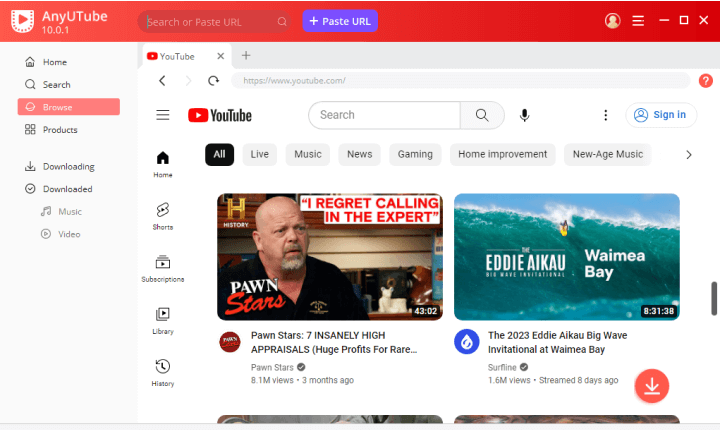720x430 pixels.
Task: Open the Surfline channel name link
Action: click(x=502, y=368)
